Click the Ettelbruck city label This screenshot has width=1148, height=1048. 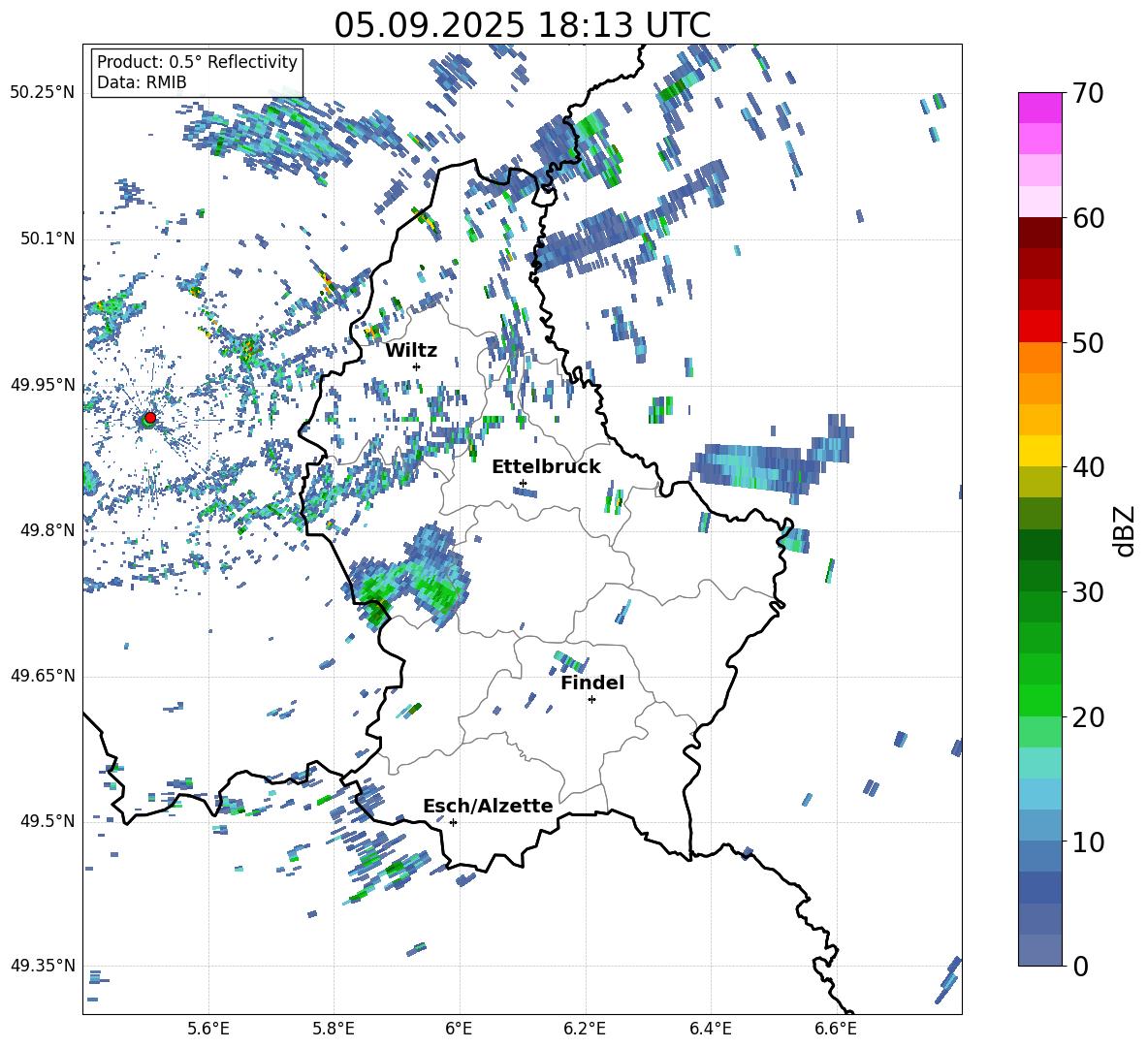point(546,467)
